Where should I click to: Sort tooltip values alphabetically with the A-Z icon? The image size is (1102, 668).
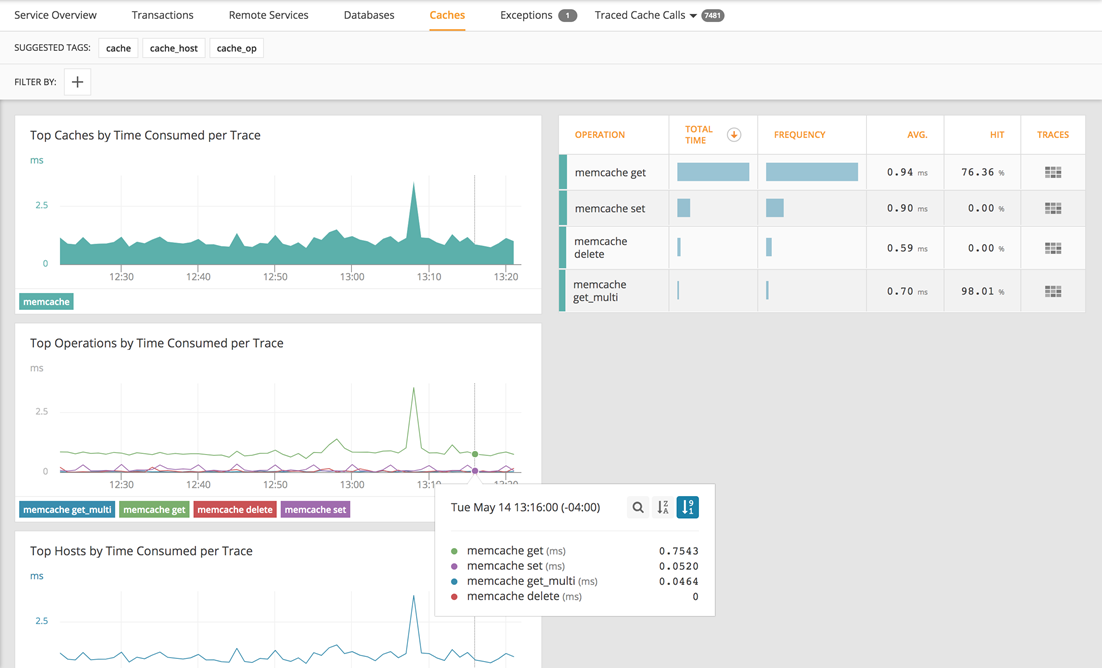(x=662, y=507)
